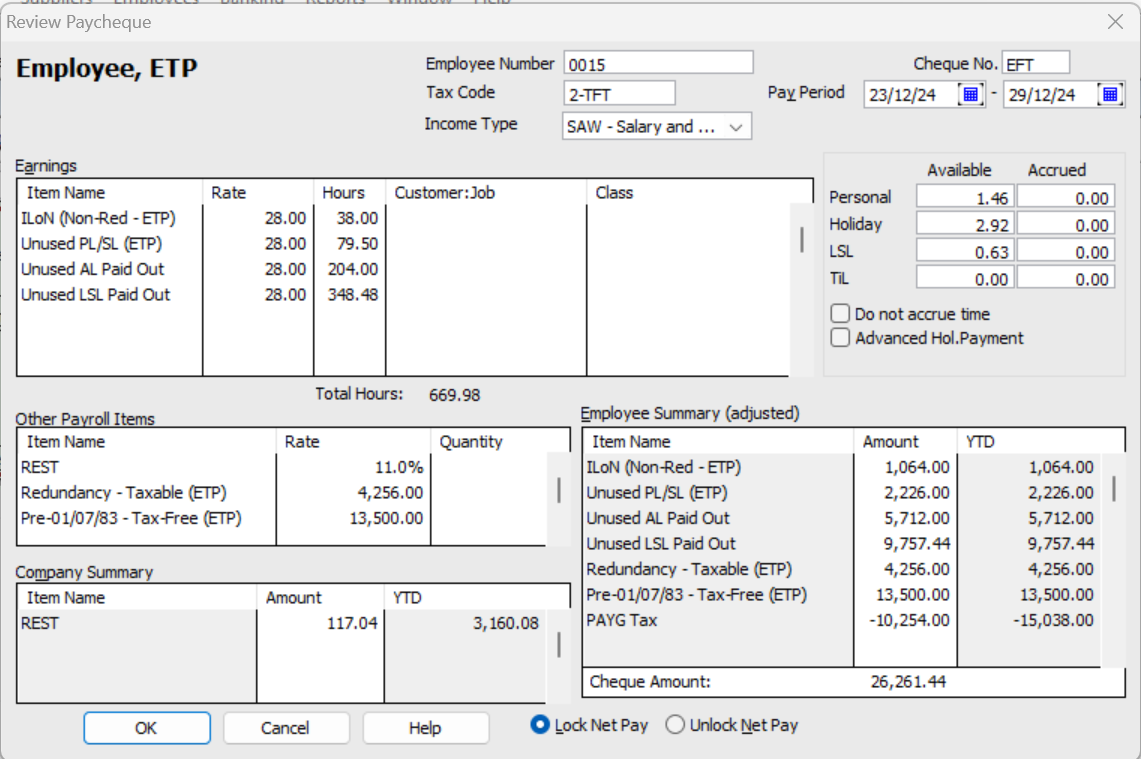
Task: Open calendar for pay period start date
Action: coord(971,95)
